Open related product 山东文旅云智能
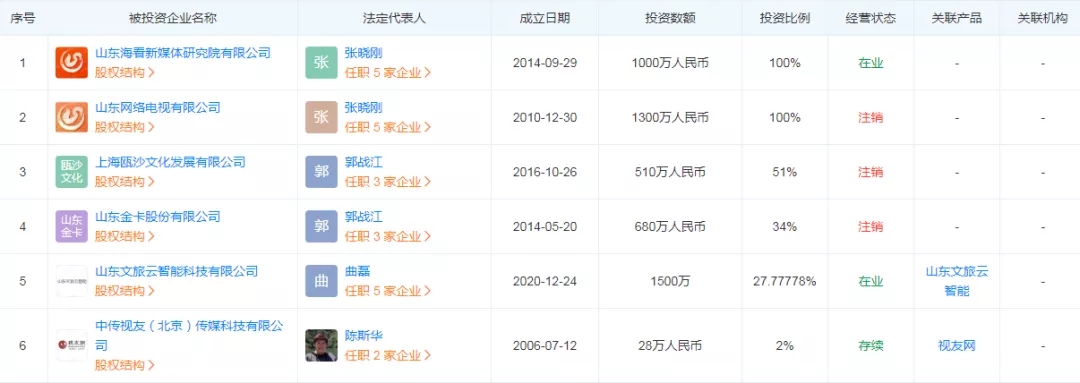The image size is (1080, 383). pyautogui.click(x=957, y=281)
